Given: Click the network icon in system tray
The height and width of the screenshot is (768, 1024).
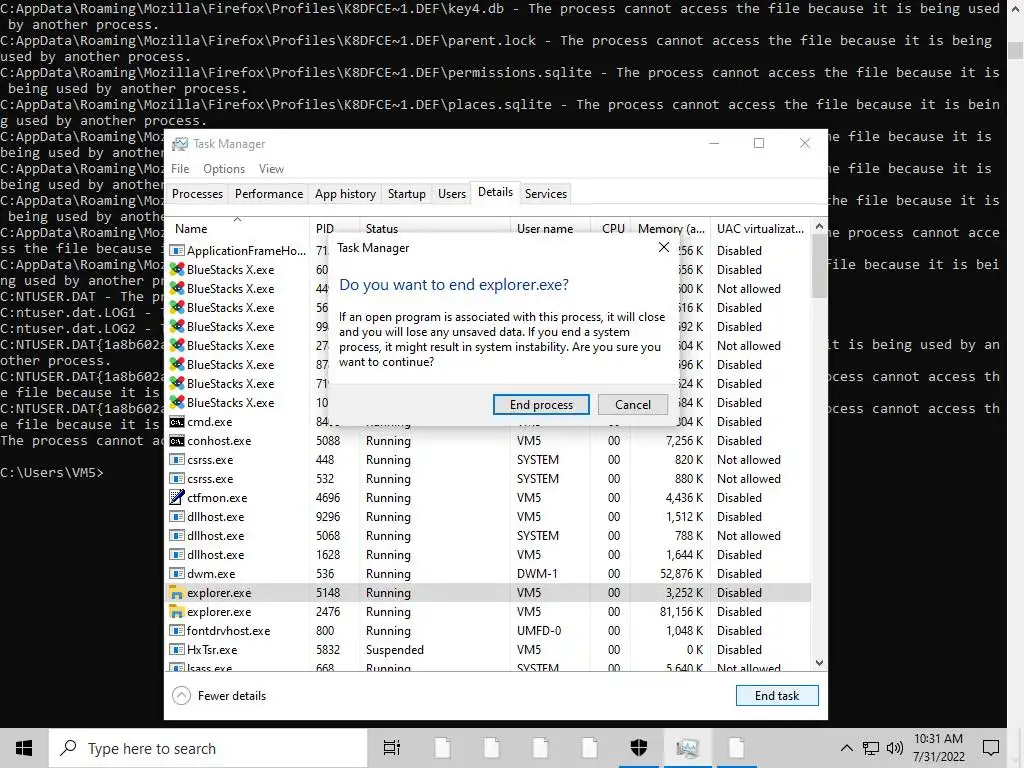Looking at the screenshot, I should [871, 748].
